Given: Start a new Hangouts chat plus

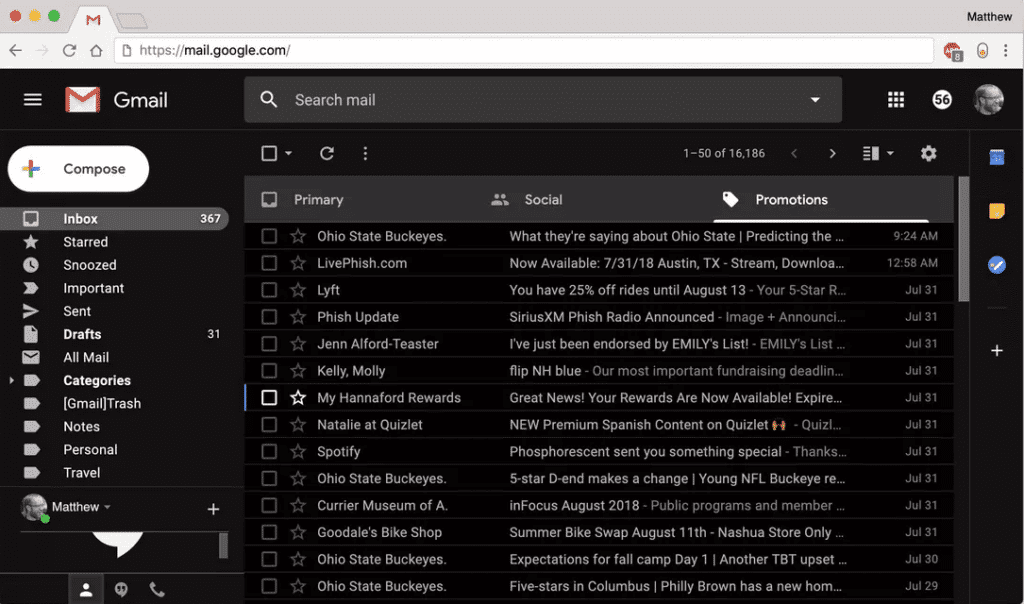Looking at the screenshot, I should point(213,509).
